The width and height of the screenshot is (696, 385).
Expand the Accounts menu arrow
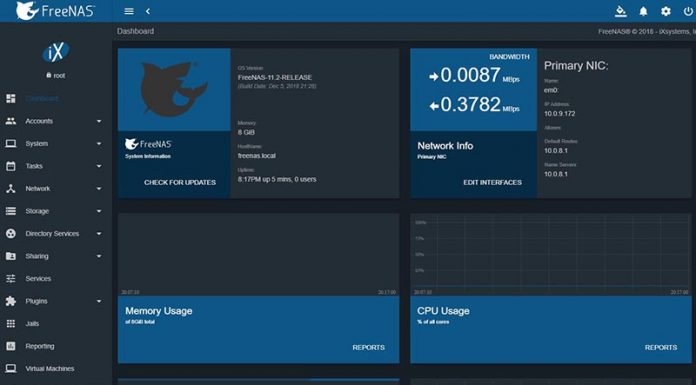pyautogui.click(x=99, y=121)
